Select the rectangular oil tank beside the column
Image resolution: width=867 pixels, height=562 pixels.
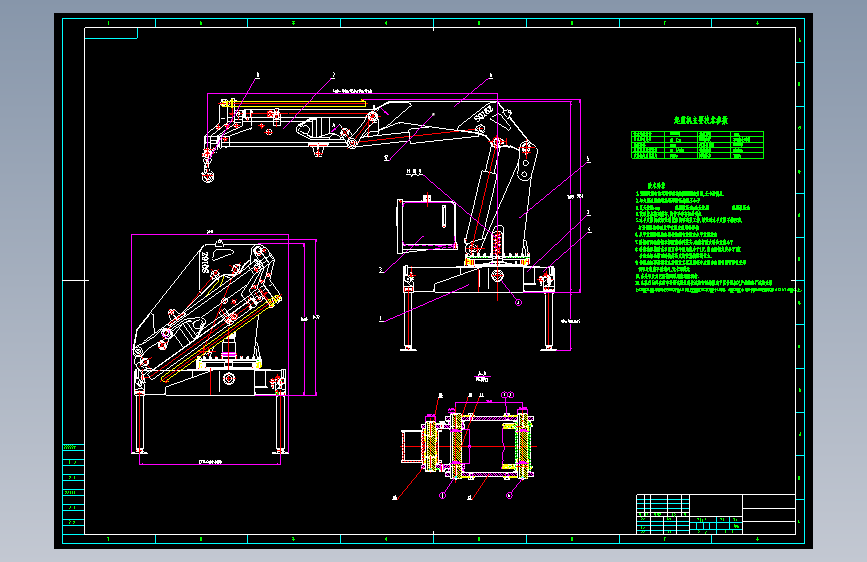[427, 224]
